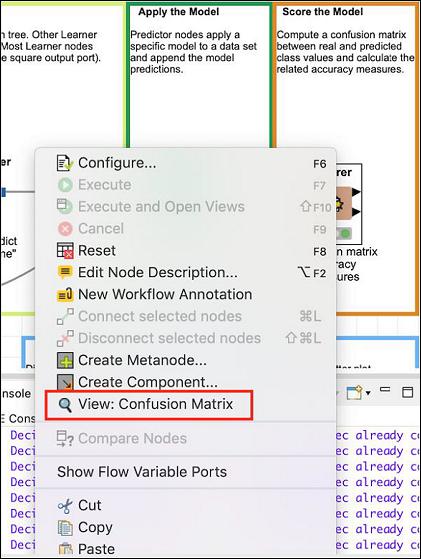This screenshot has height=559, width=421.
Task: Click the Copy documents icon
Action: pos(65,528)
